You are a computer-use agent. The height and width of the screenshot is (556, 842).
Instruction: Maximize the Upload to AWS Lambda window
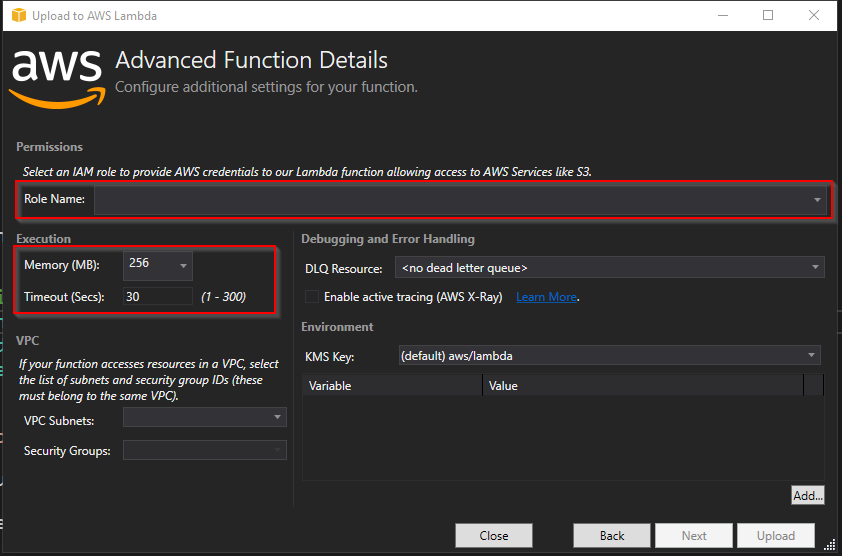pyautogui.click(x=768, y=16)
